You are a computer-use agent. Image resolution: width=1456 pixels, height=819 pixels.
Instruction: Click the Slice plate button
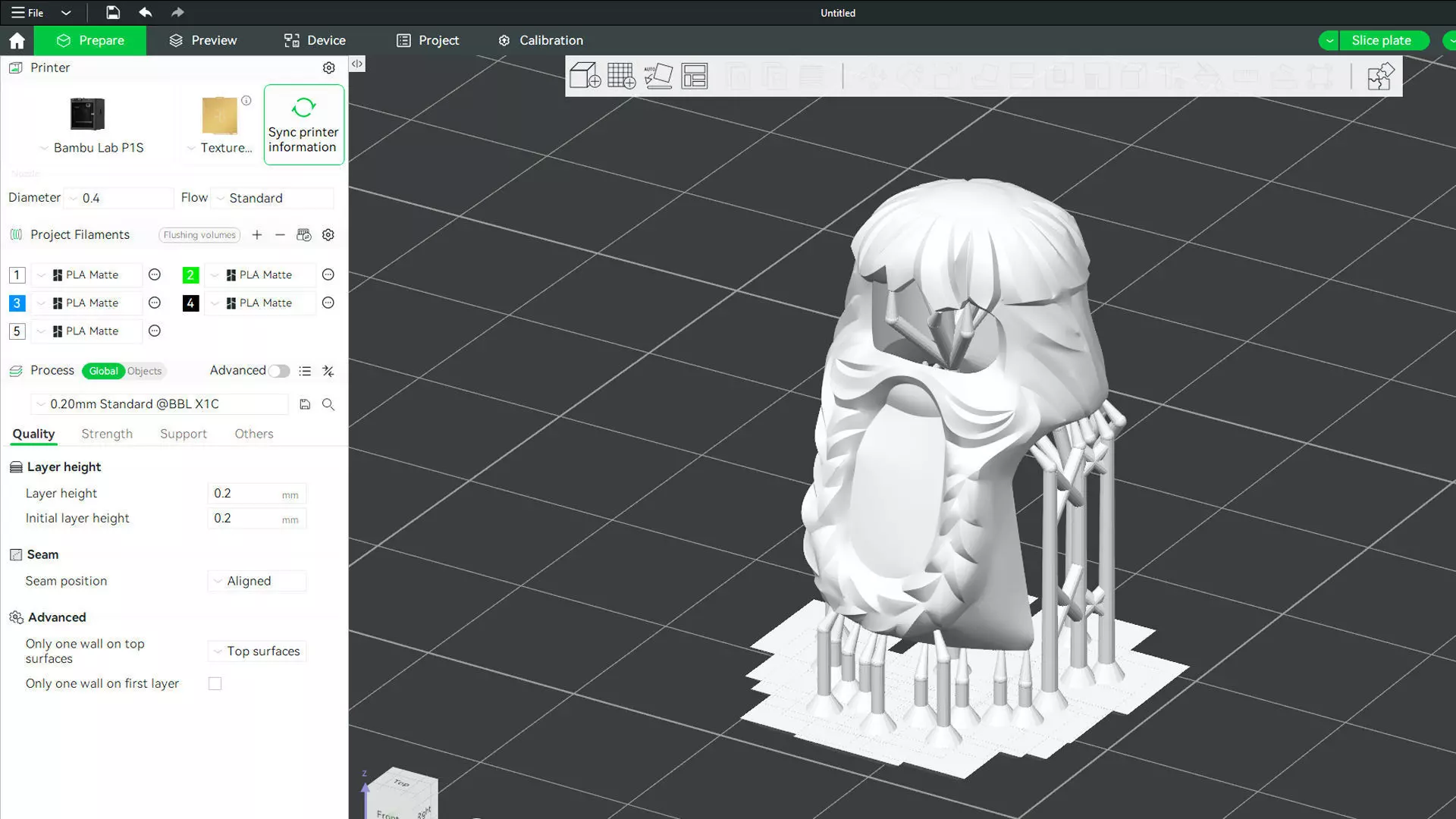point(1381,40)
